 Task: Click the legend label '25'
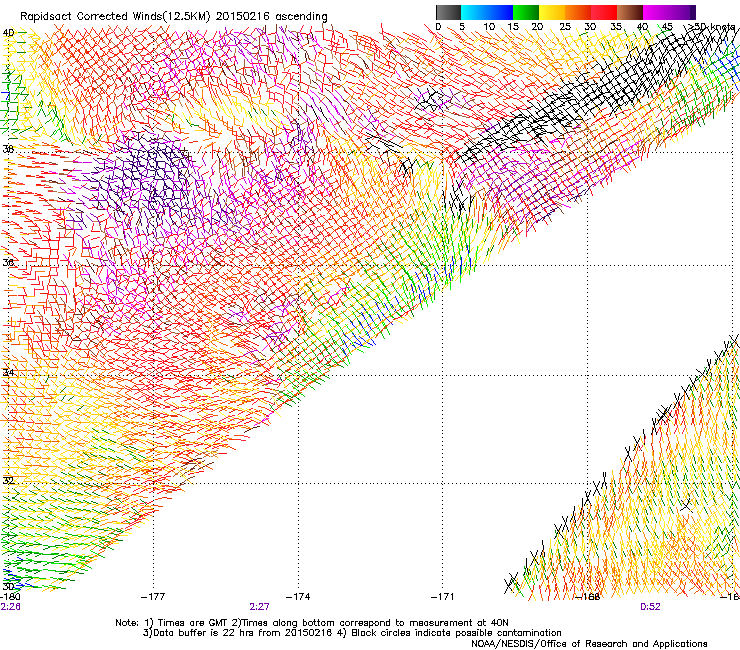tap(565, 27)
